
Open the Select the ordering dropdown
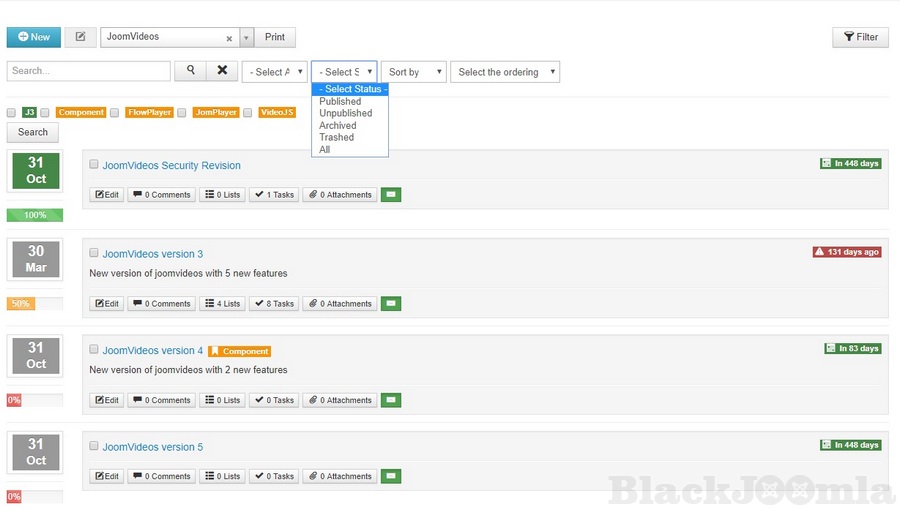tap(504, 72)
